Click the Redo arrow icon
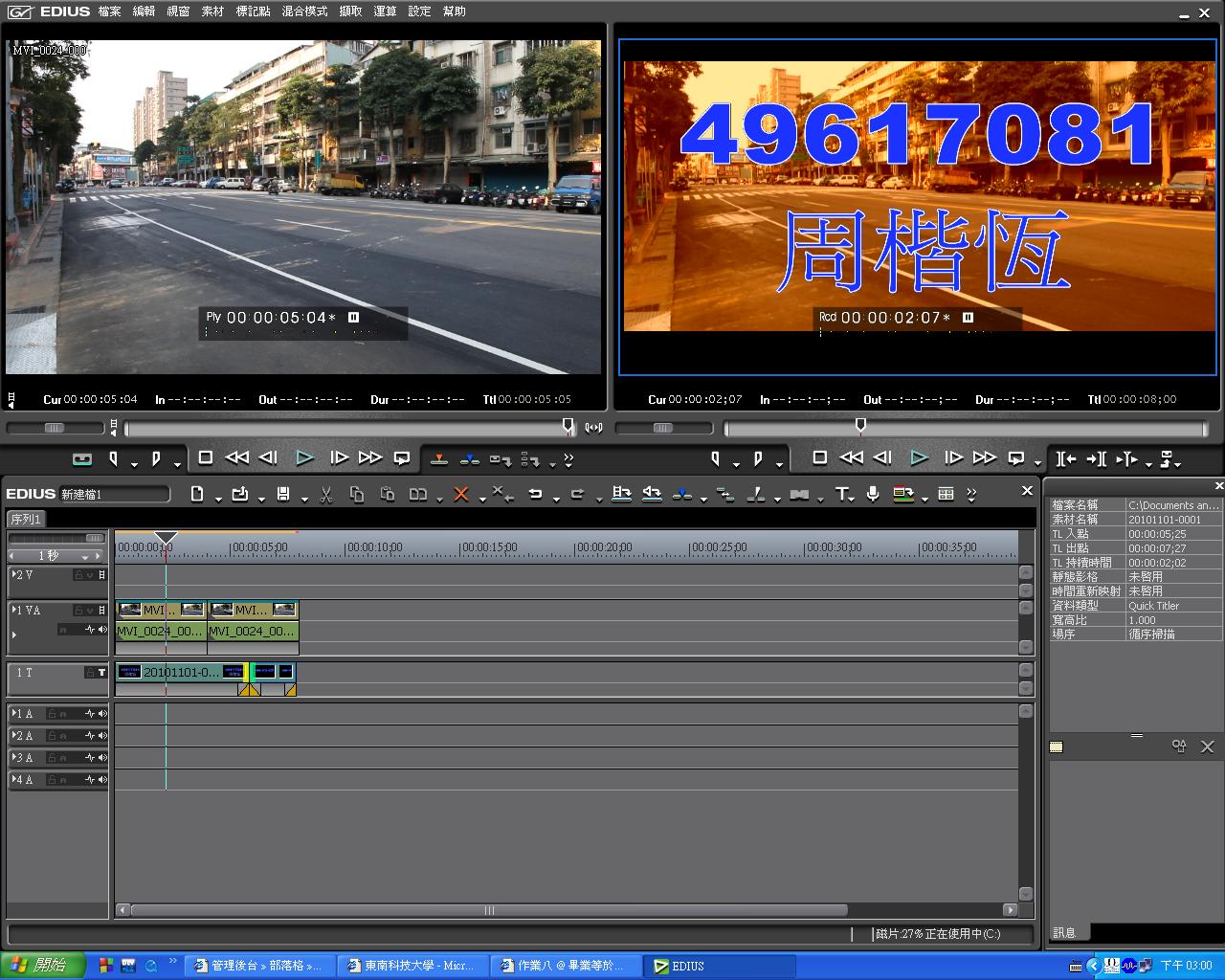 tap(577, 494)
